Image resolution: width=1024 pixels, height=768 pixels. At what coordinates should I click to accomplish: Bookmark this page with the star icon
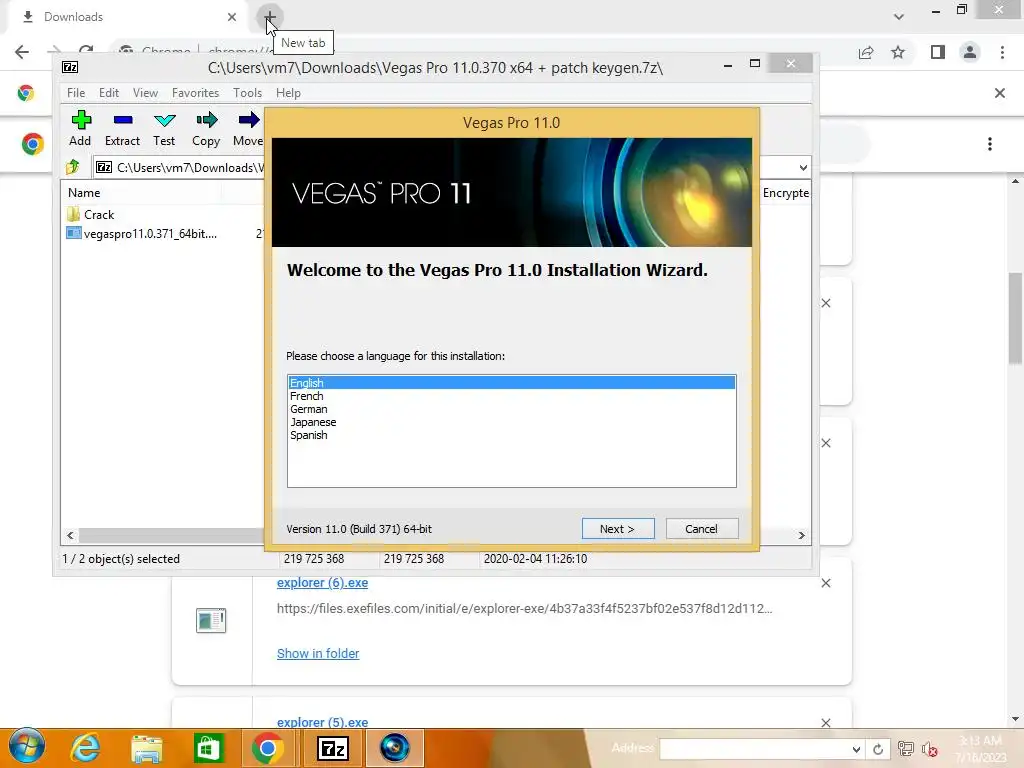coord(898,52)
